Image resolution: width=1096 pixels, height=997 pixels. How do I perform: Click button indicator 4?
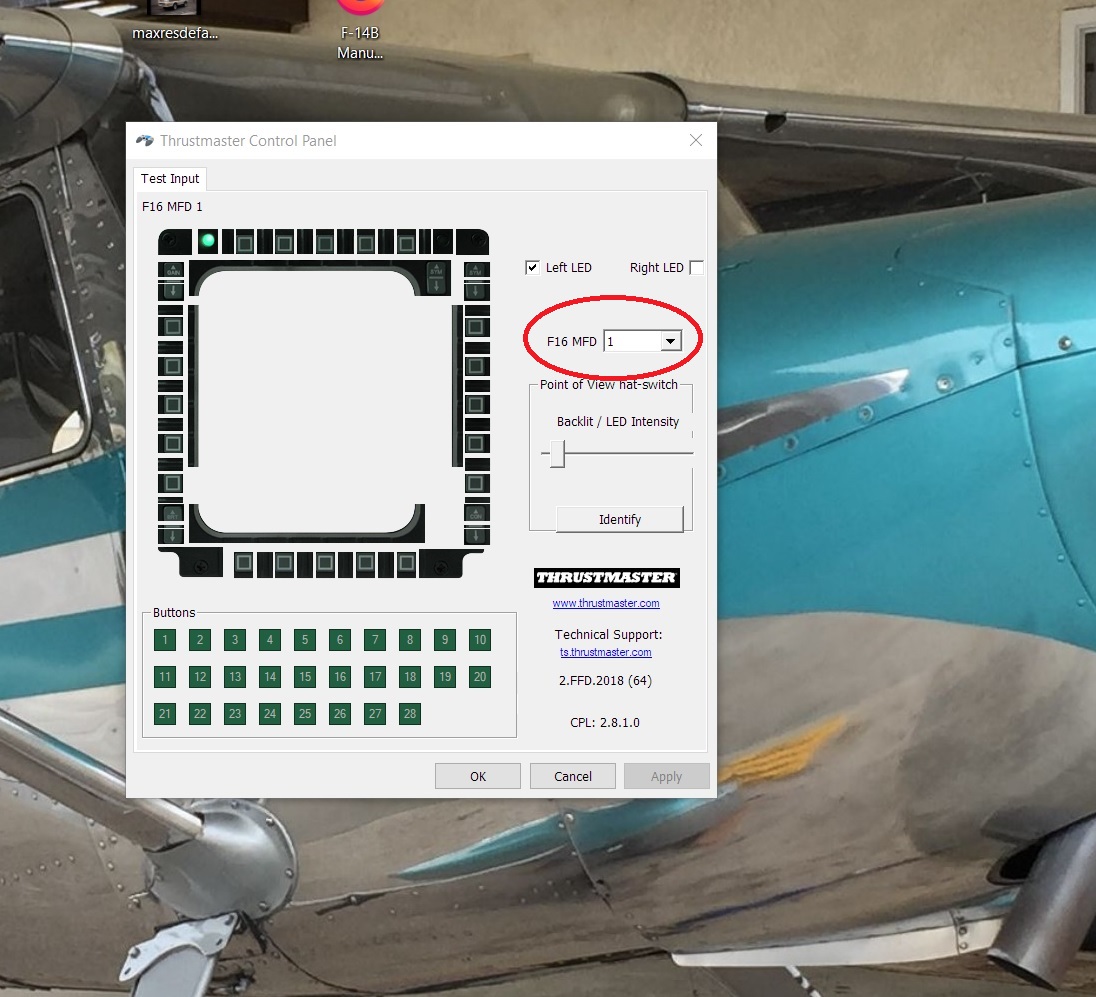pyautogui.click(x=270, y=639)
